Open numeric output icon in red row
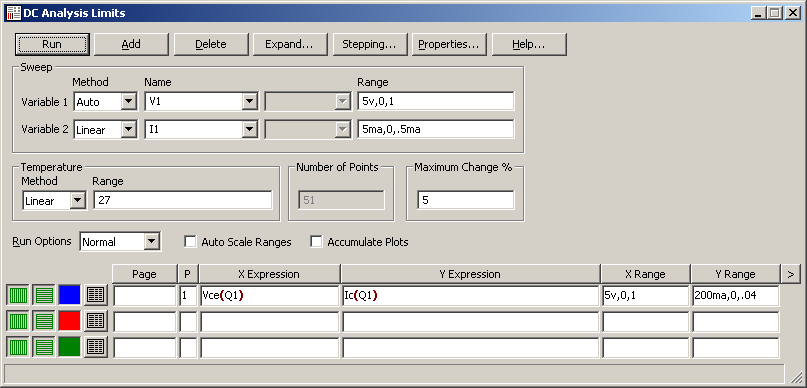The width and height of the screenshot is (807, 388). point(96,321)
